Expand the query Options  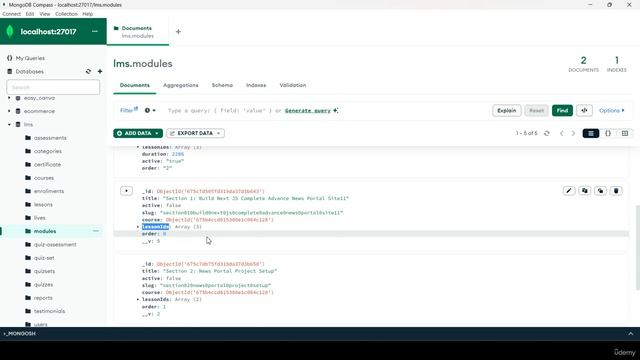(x=611, y=111)
